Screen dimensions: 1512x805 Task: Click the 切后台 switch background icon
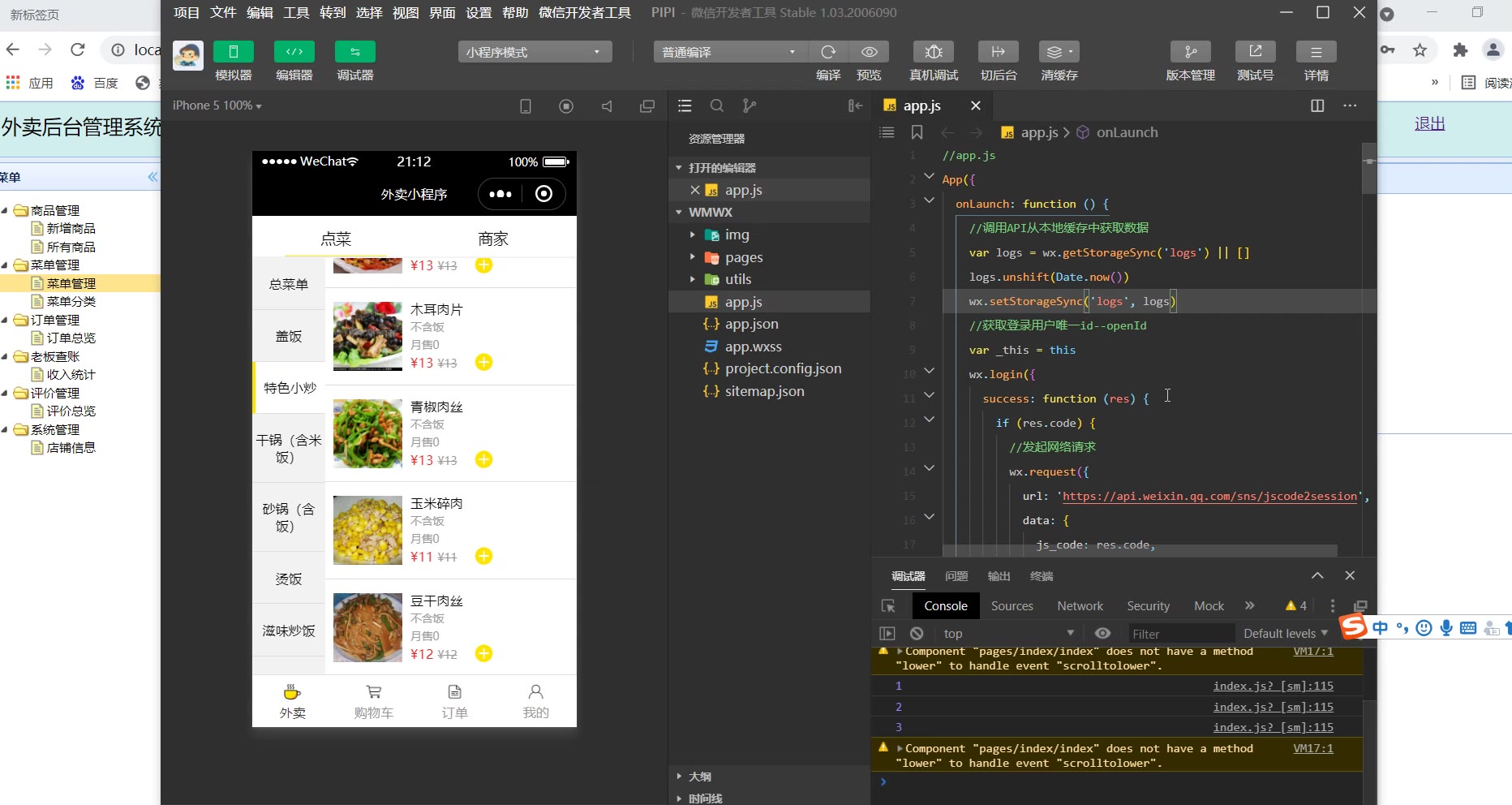[x=999, y=52]
